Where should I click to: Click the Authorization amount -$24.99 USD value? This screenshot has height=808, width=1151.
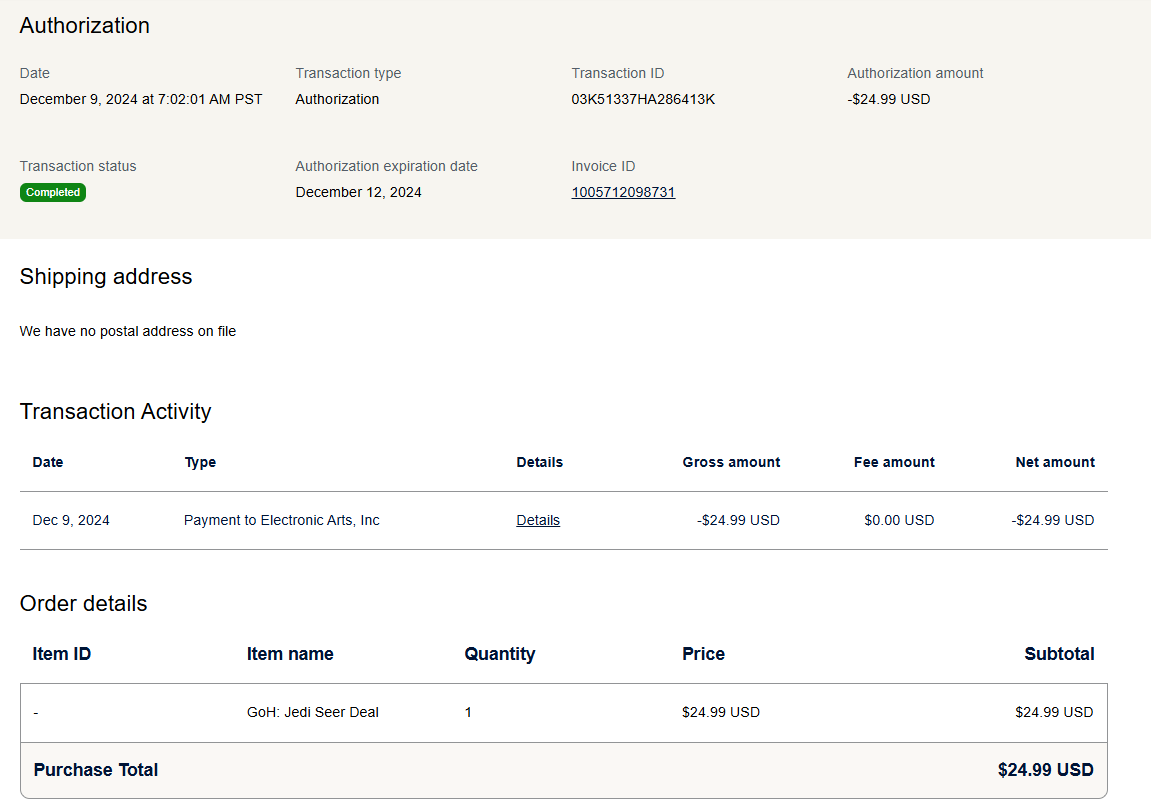[x=888, y=99]
